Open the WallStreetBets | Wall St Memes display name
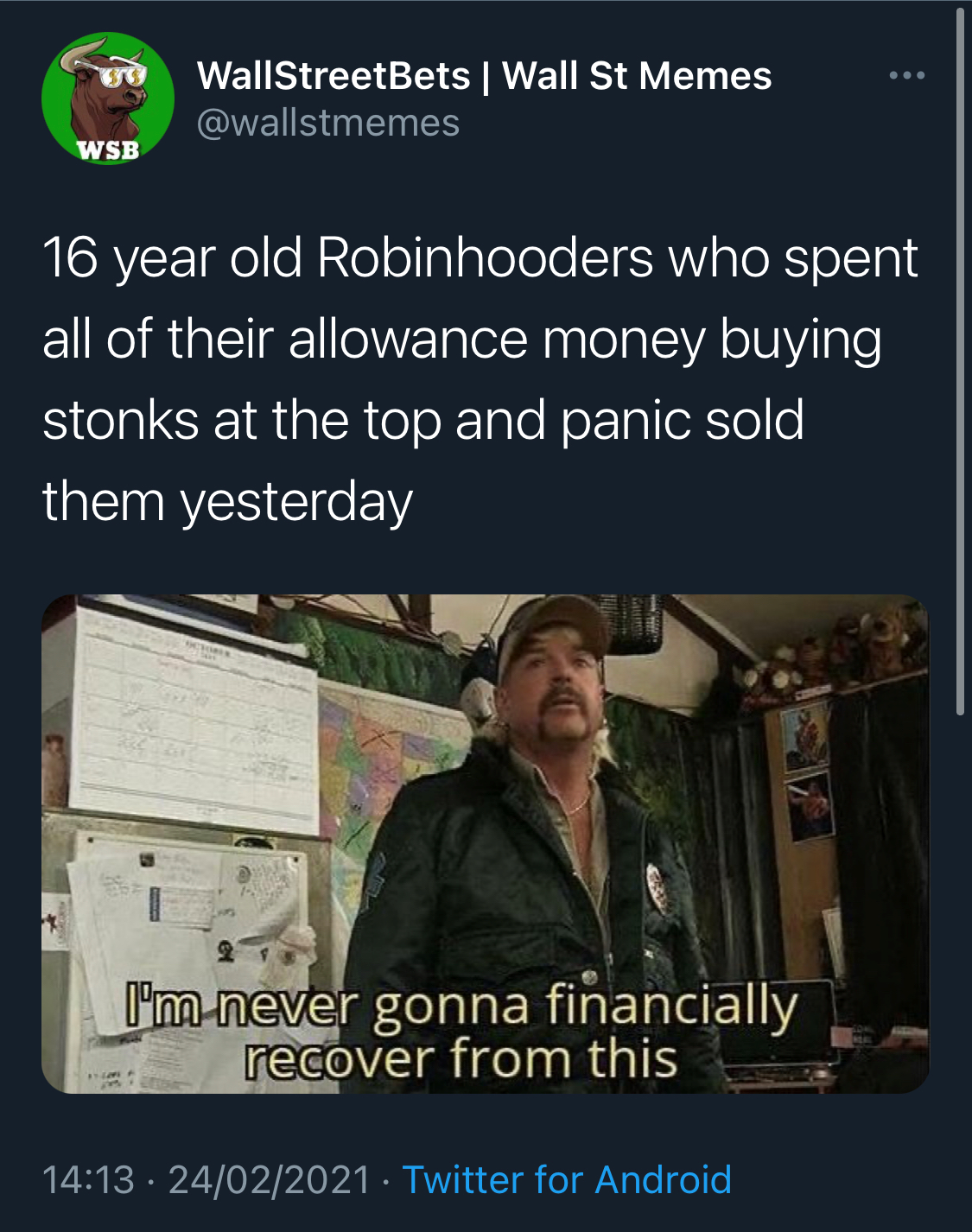This screenshot has width=972, height=1232. point(484,76)
